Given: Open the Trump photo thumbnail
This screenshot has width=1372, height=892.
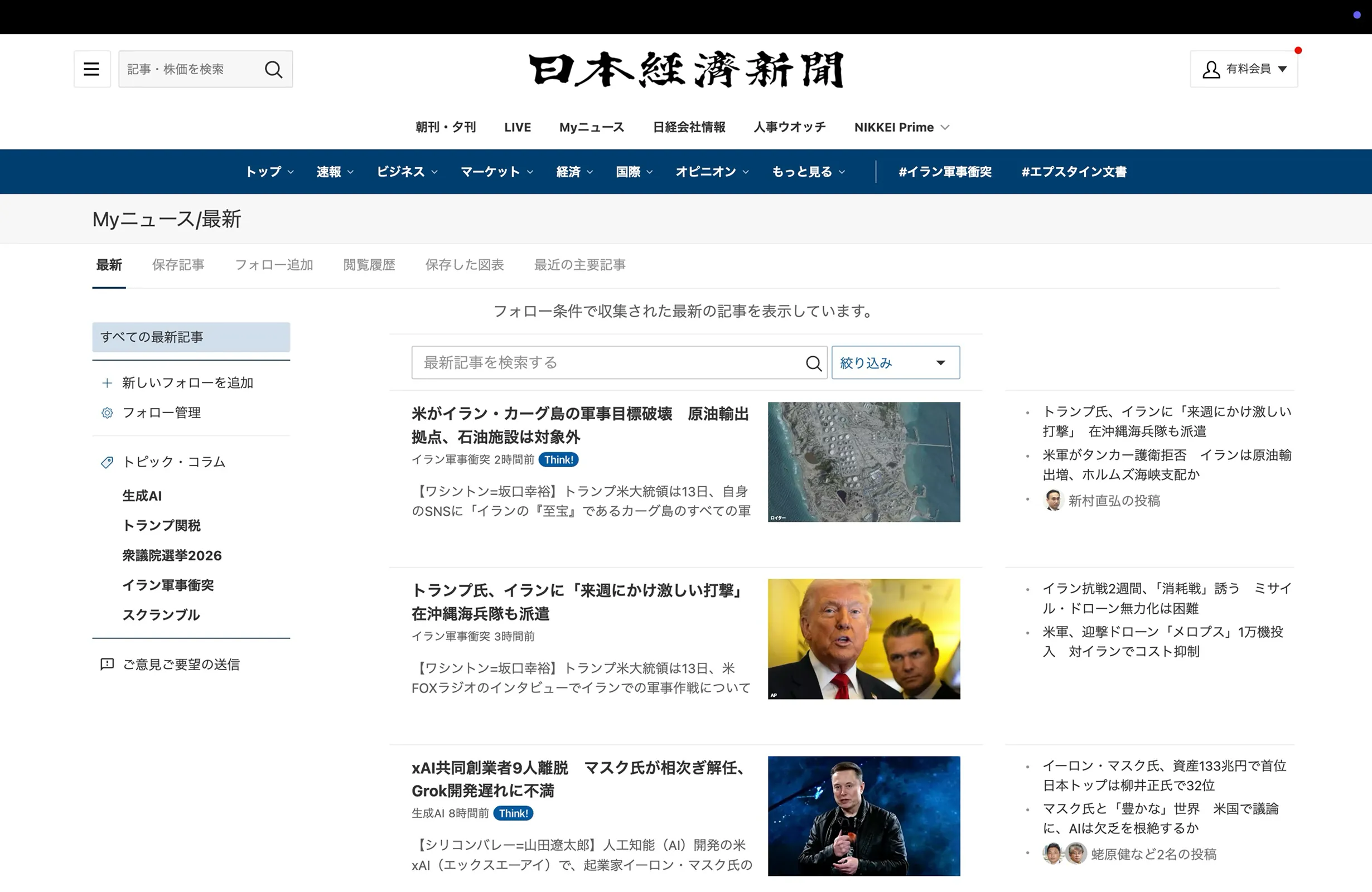Looking at the screenshot, I should tap(863, 639).
